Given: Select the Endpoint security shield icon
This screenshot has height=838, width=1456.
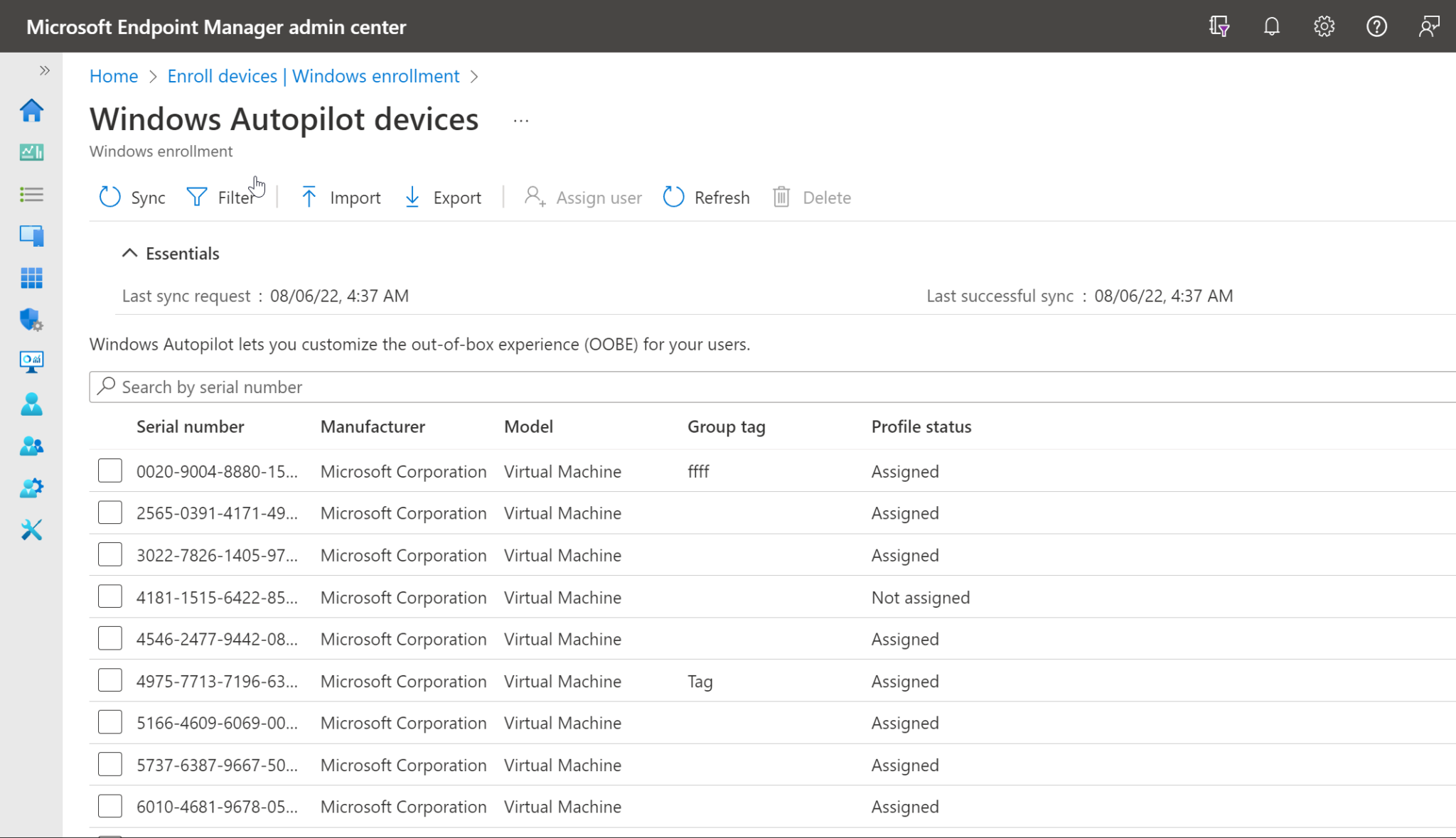Looking at the screenshot, I should [x=31, y=321].
